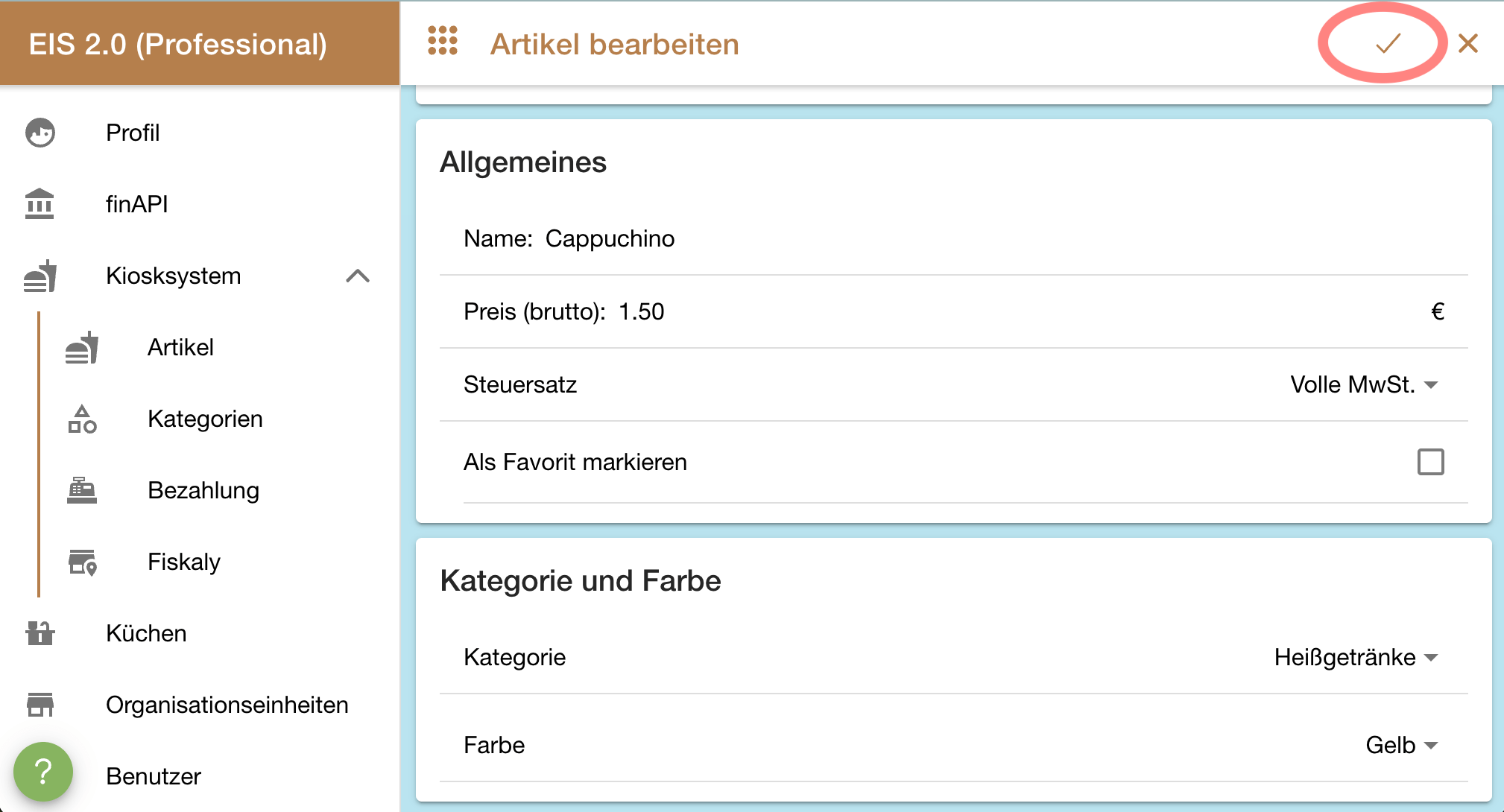Viewport: 1504px width, 812px height.
Task: Open the Artikel menu item
Action: point(180,347)
